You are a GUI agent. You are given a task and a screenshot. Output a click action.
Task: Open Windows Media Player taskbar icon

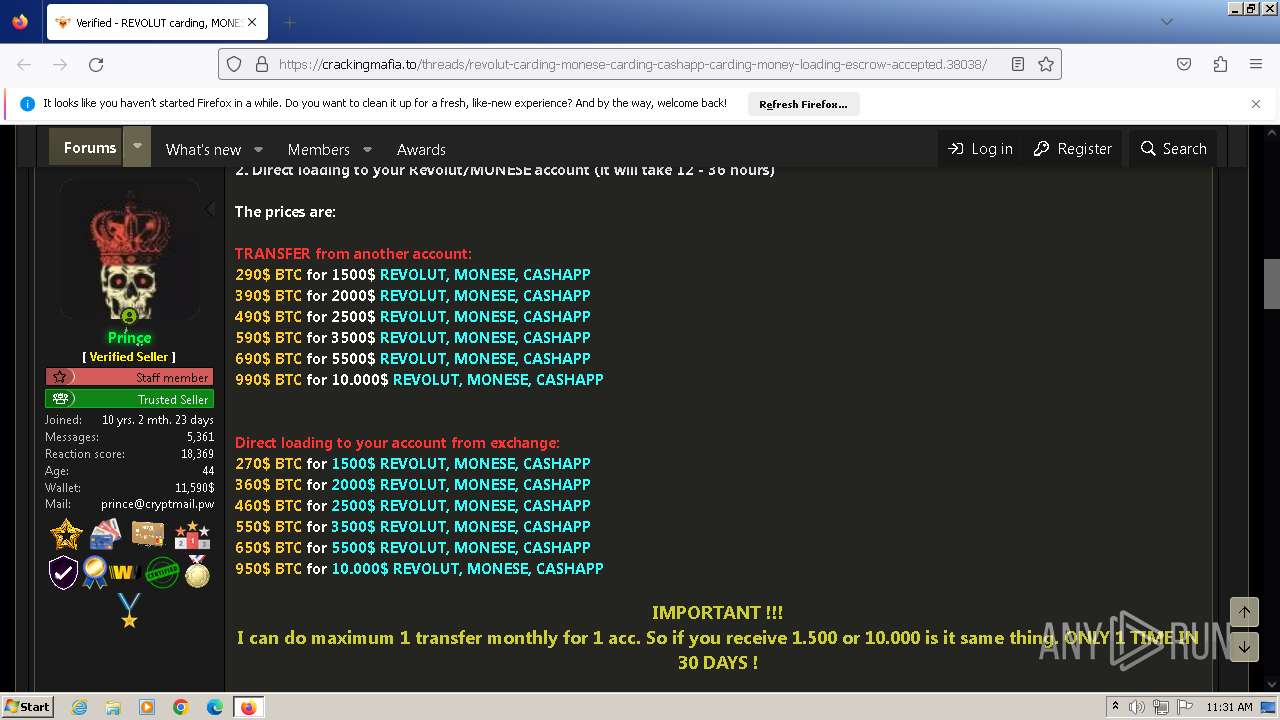(x=147, y=707)
